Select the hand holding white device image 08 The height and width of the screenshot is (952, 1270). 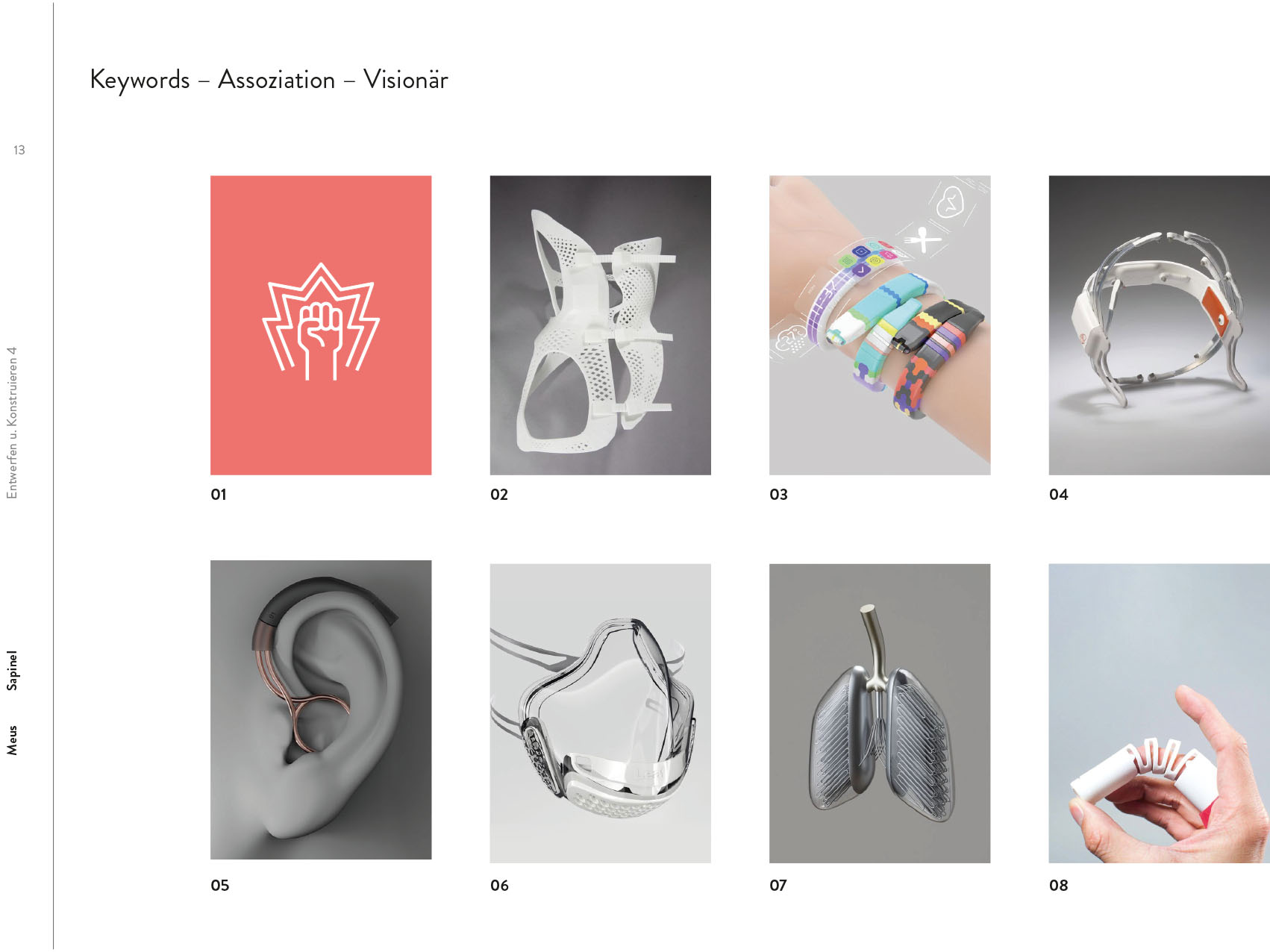coord(1160,713)
